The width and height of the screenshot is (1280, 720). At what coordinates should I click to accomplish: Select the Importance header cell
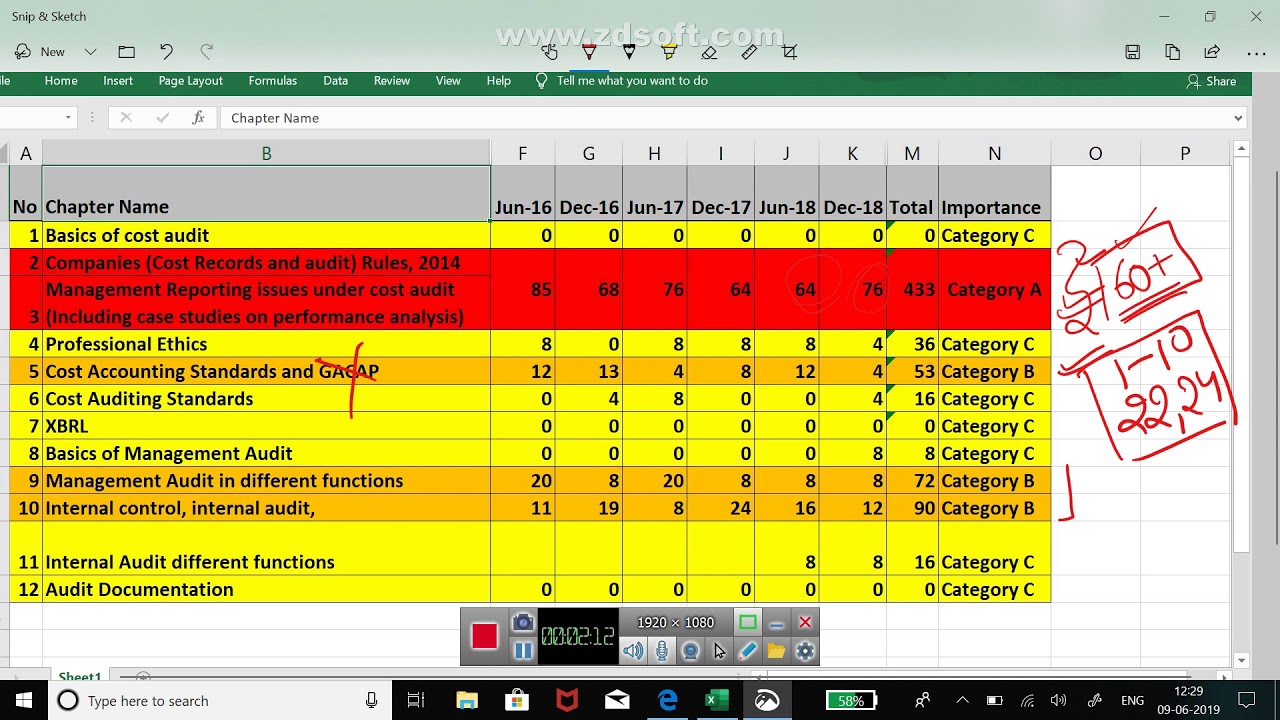[994, 194]
